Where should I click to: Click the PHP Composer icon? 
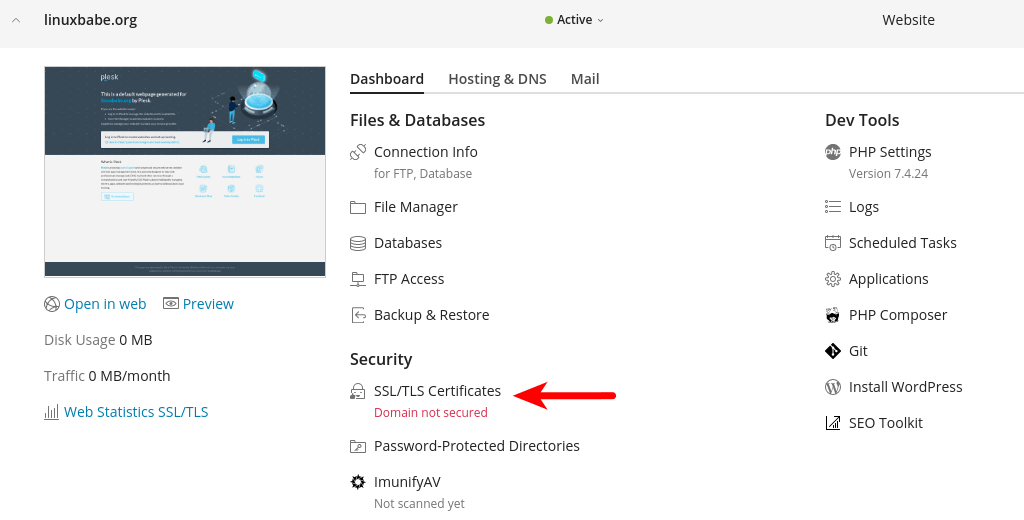(833, 315)
